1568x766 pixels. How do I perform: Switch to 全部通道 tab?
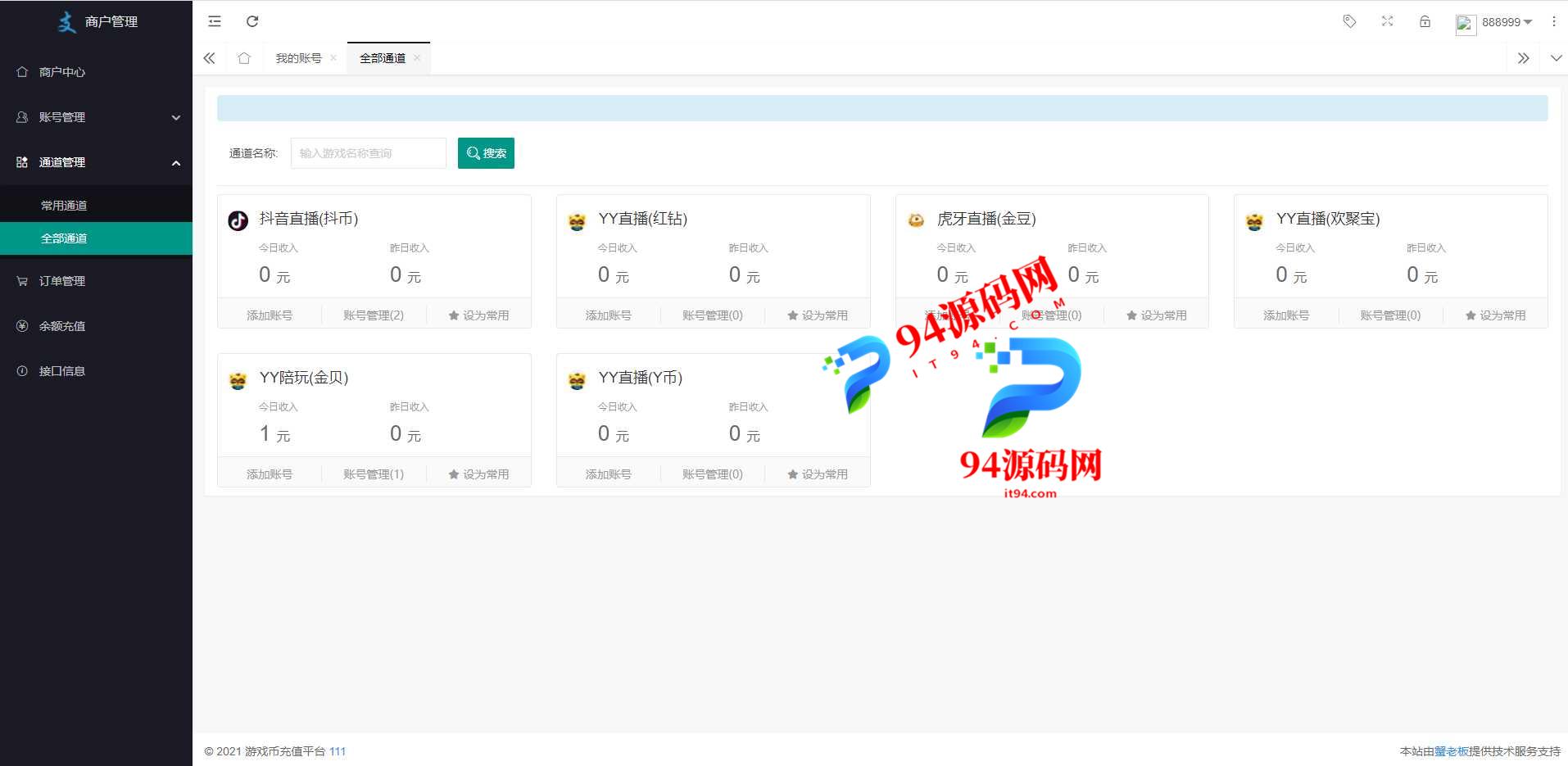point(383,58)
